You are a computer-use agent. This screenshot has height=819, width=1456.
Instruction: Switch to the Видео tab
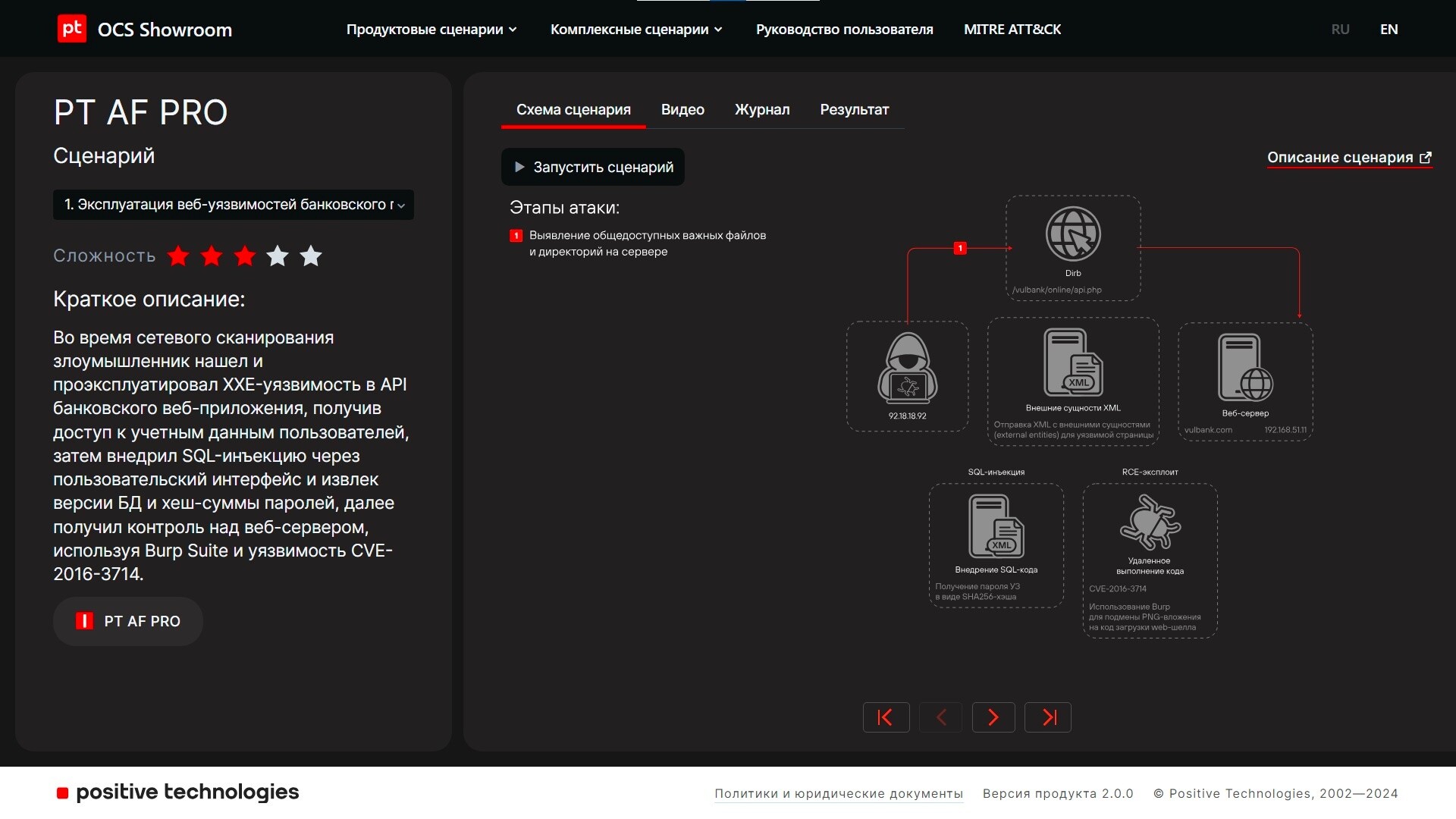pos(682,110)
